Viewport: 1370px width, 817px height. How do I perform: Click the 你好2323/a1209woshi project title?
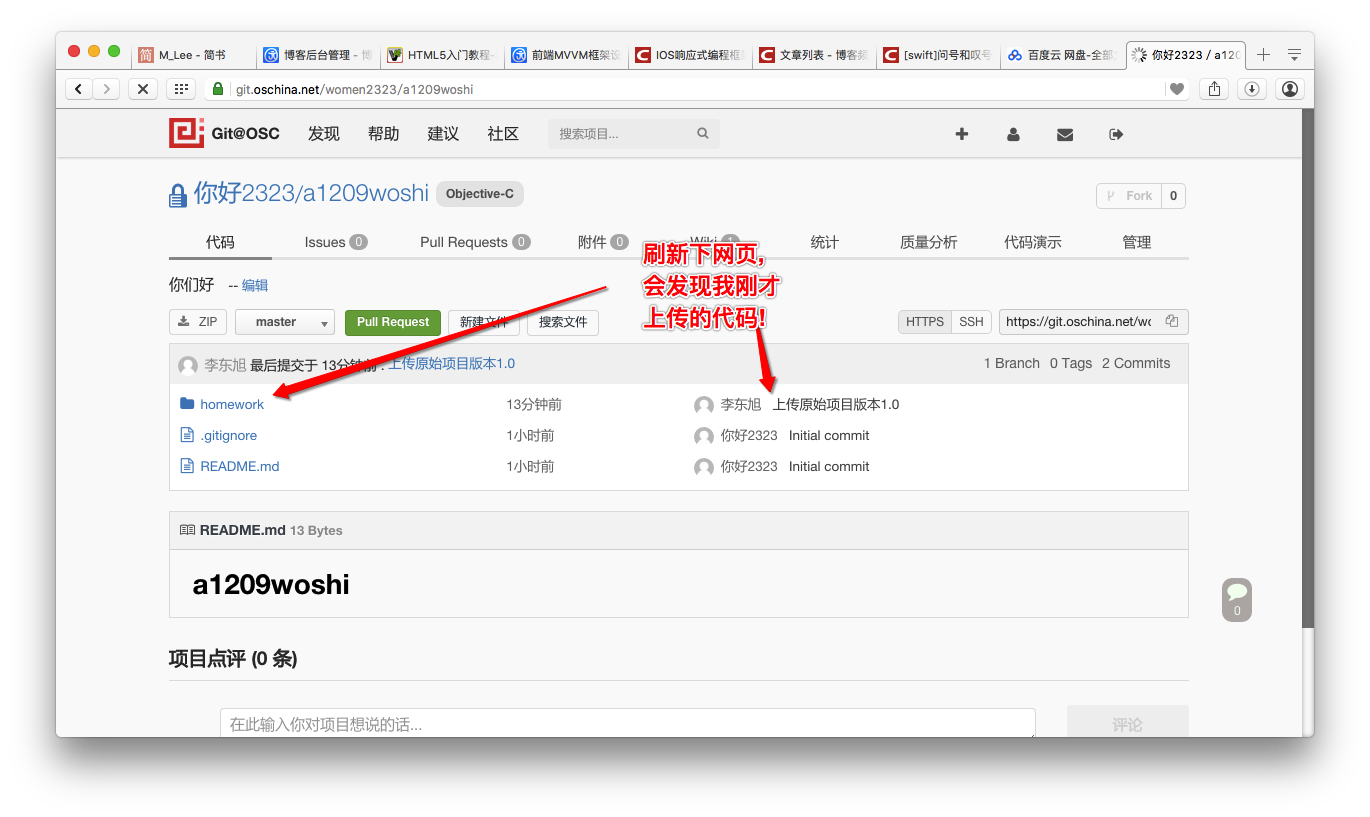tap(311, 193)
